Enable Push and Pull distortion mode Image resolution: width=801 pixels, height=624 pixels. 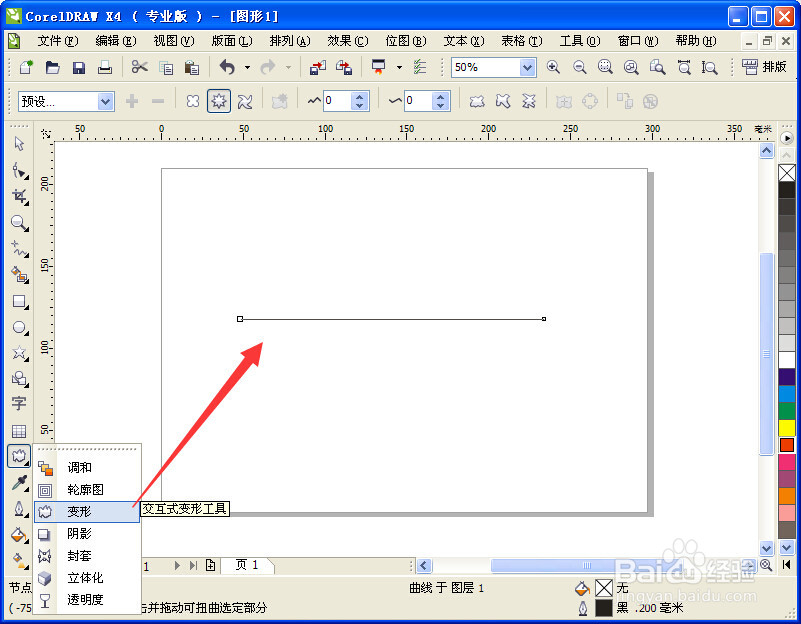point(193,101)
